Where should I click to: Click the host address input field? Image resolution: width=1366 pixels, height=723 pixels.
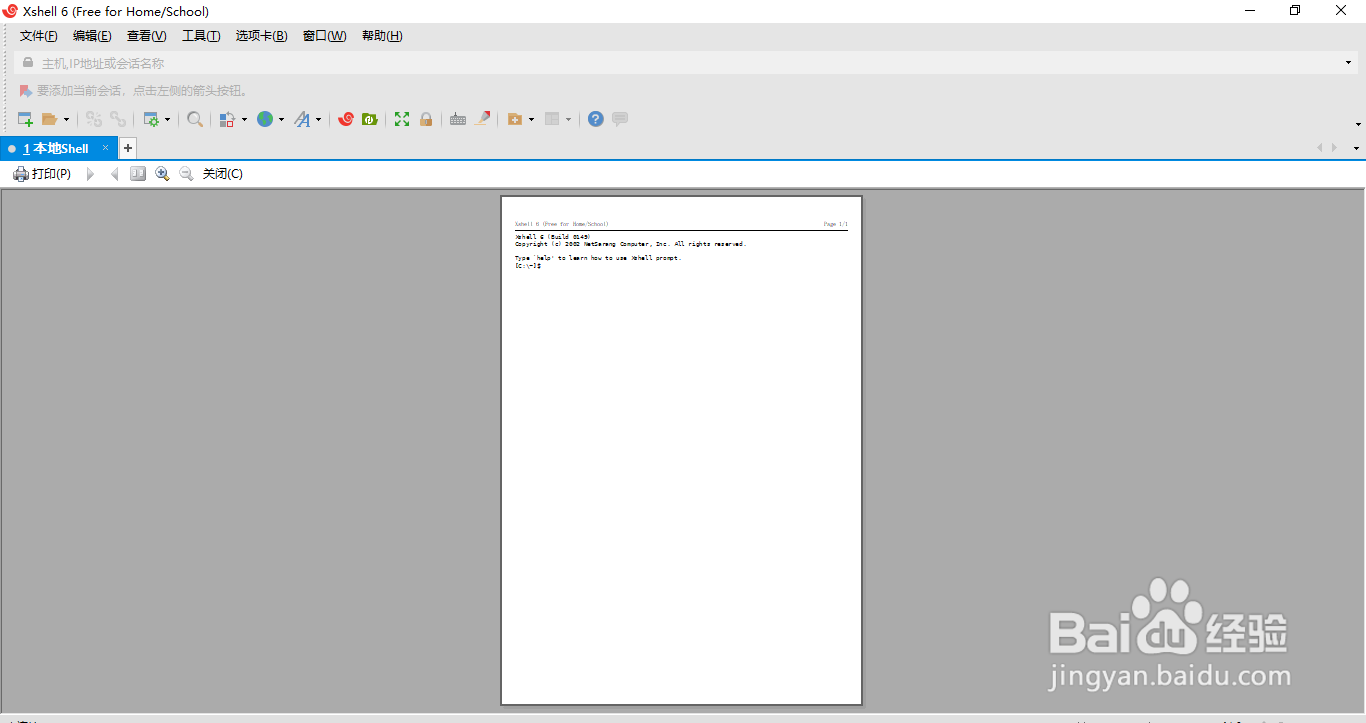point(687,63)
